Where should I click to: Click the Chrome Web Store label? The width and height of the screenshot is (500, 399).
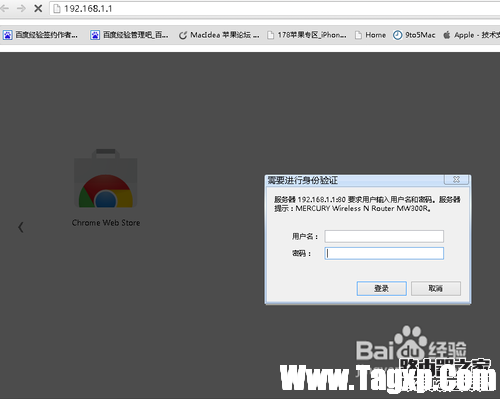[x=106, y=223]
